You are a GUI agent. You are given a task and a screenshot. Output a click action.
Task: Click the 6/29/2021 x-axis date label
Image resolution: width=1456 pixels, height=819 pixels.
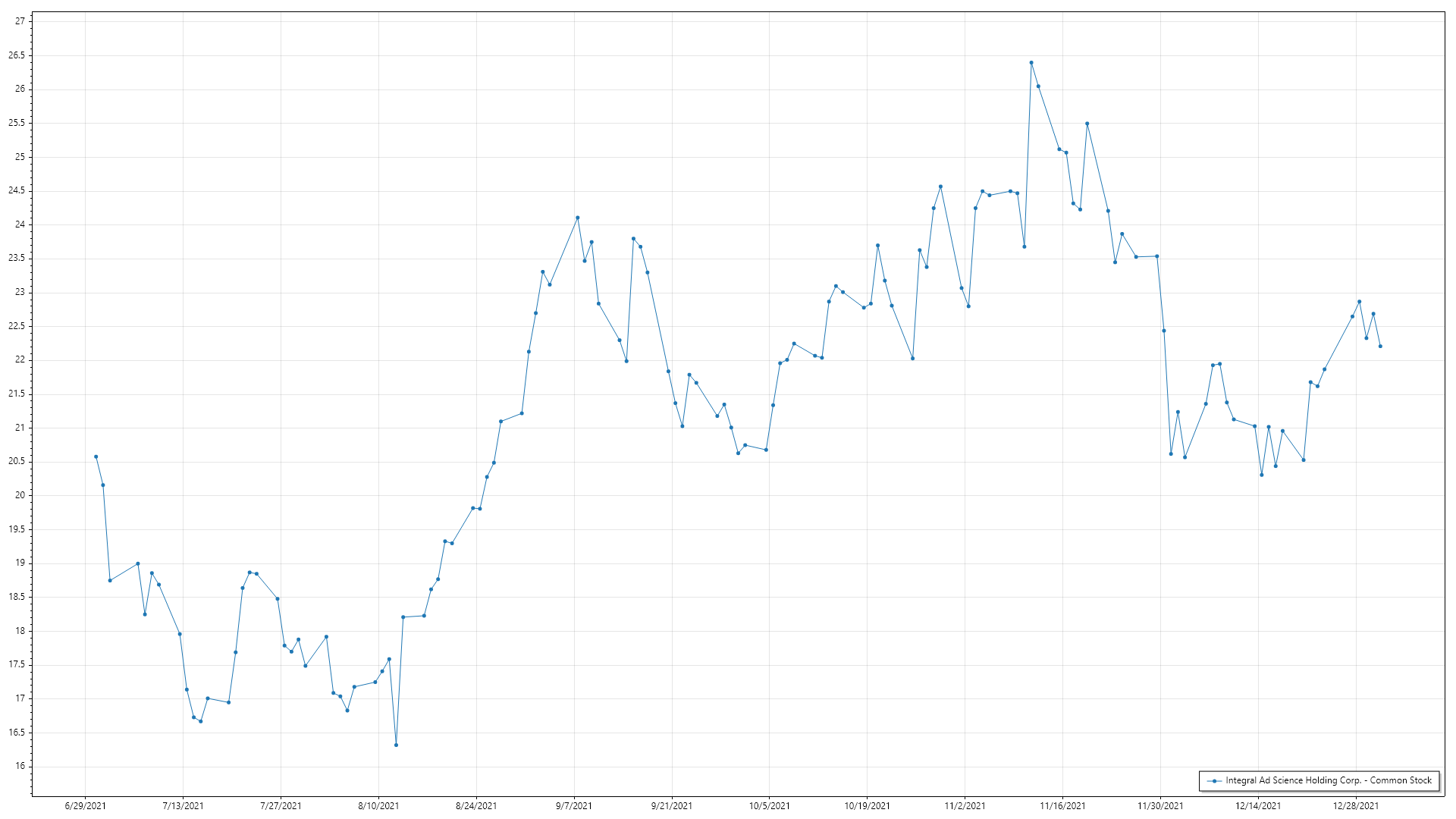tap(85, 806)
